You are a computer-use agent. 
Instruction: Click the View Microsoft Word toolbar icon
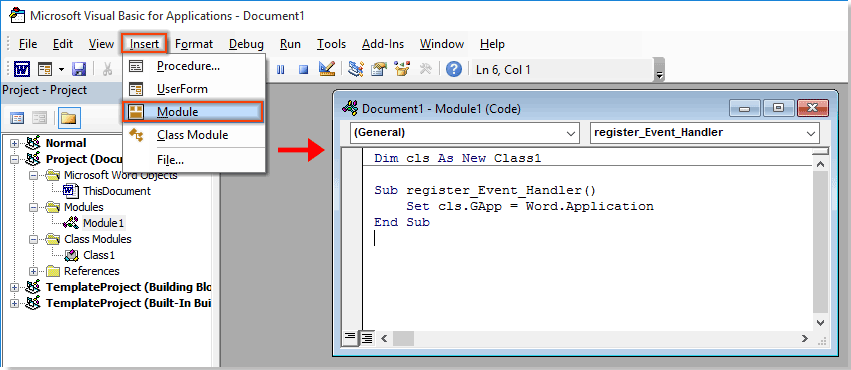[x=22, y=69]
